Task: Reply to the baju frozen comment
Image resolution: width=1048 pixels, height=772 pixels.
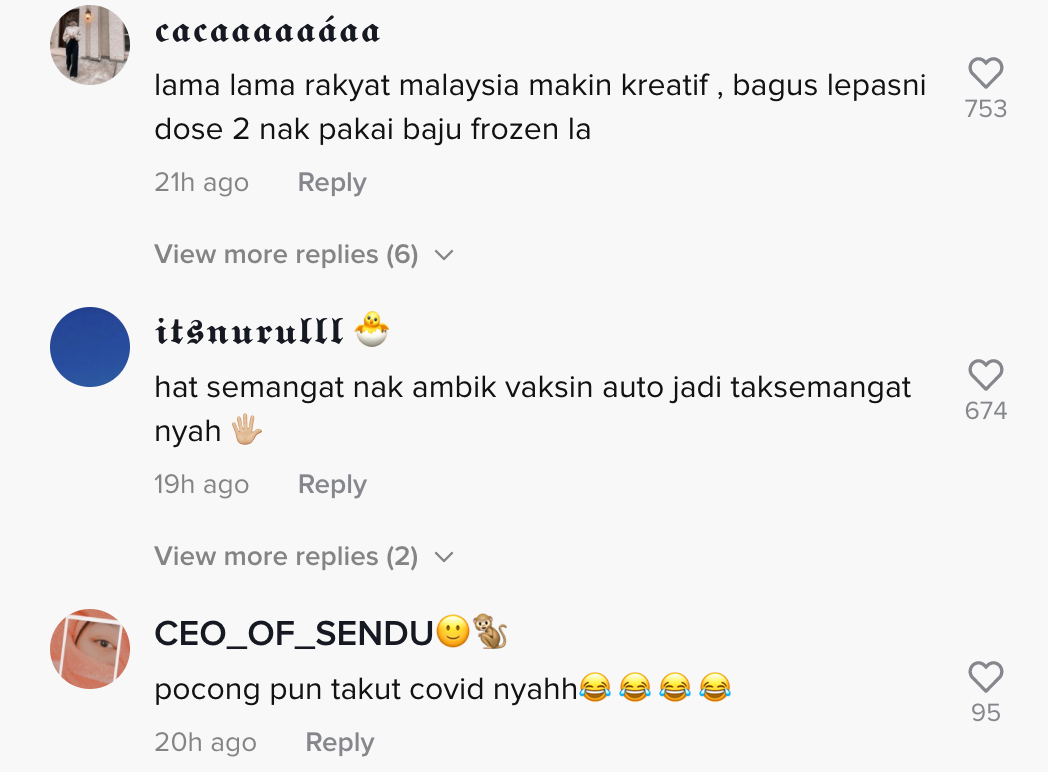Action: pos(332,182)
